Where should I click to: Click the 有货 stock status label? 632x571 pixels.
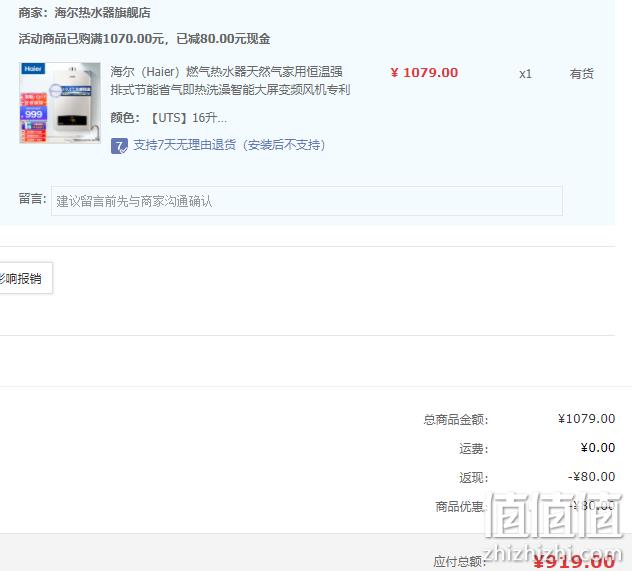[581, 74]
